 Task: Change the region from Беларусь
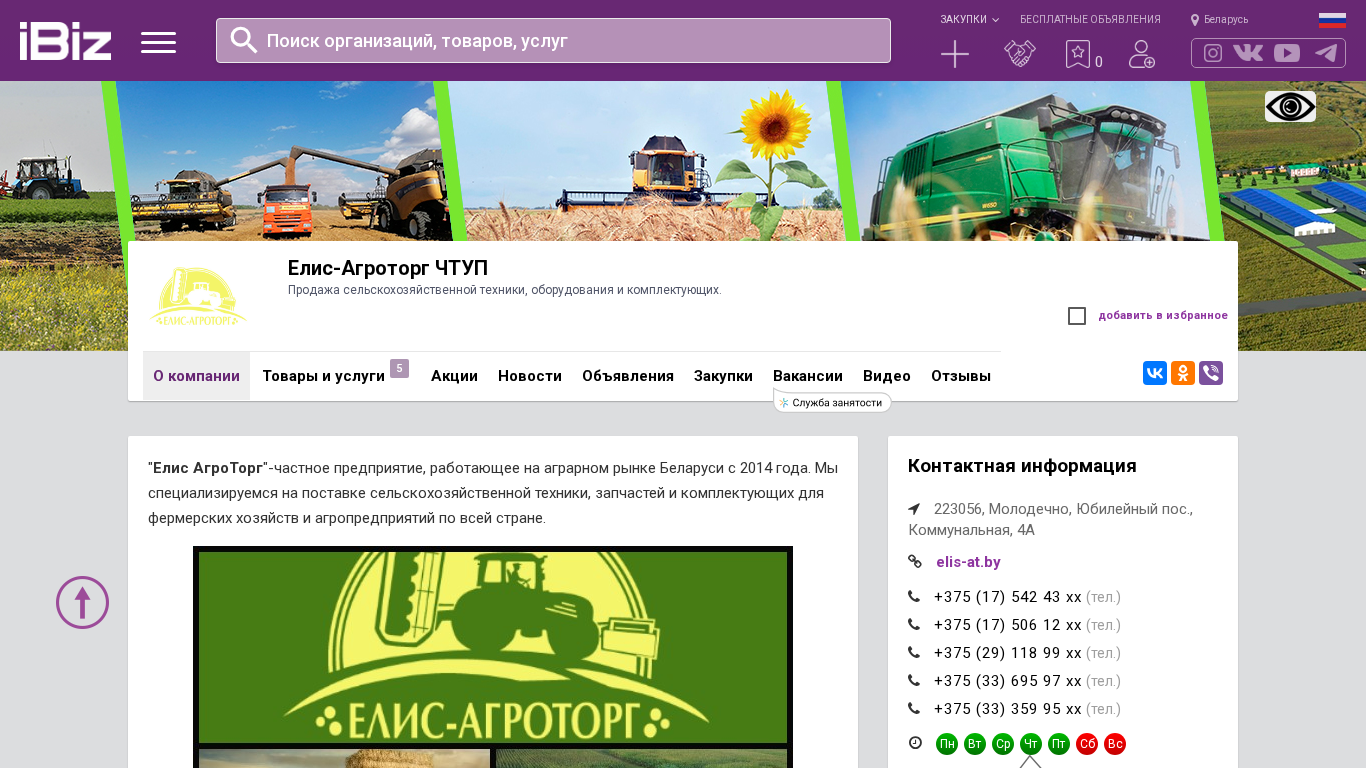(1219, 19)
